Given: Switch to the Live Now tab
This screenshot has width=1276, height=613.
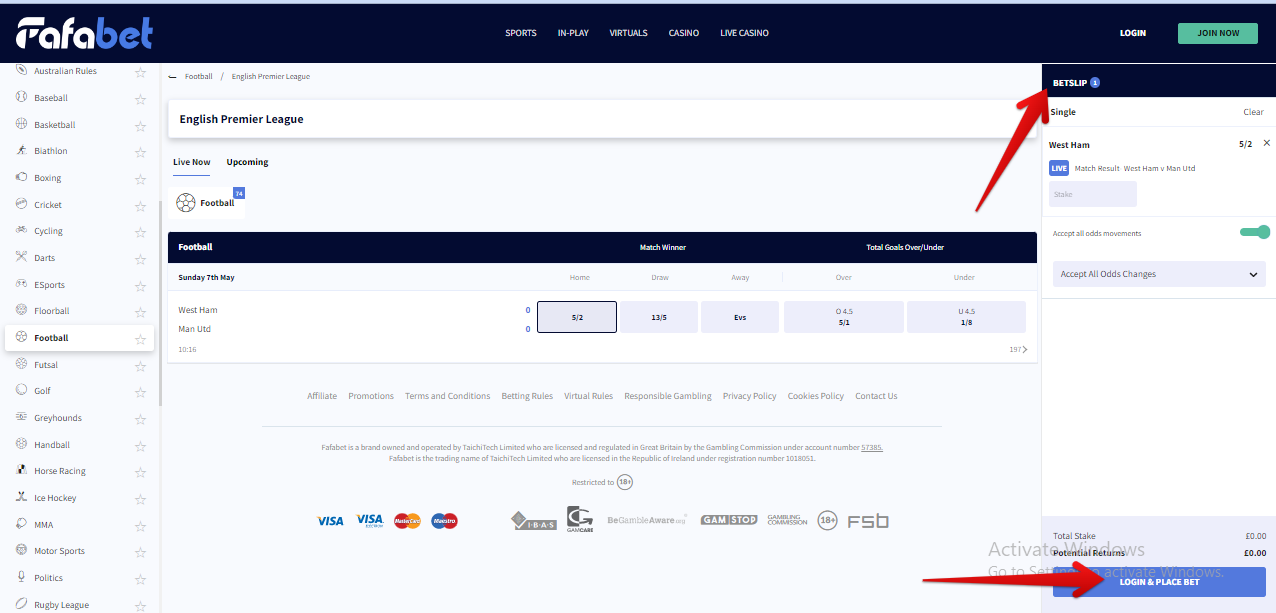Looking at the screenshot, I should click(192, 162).
